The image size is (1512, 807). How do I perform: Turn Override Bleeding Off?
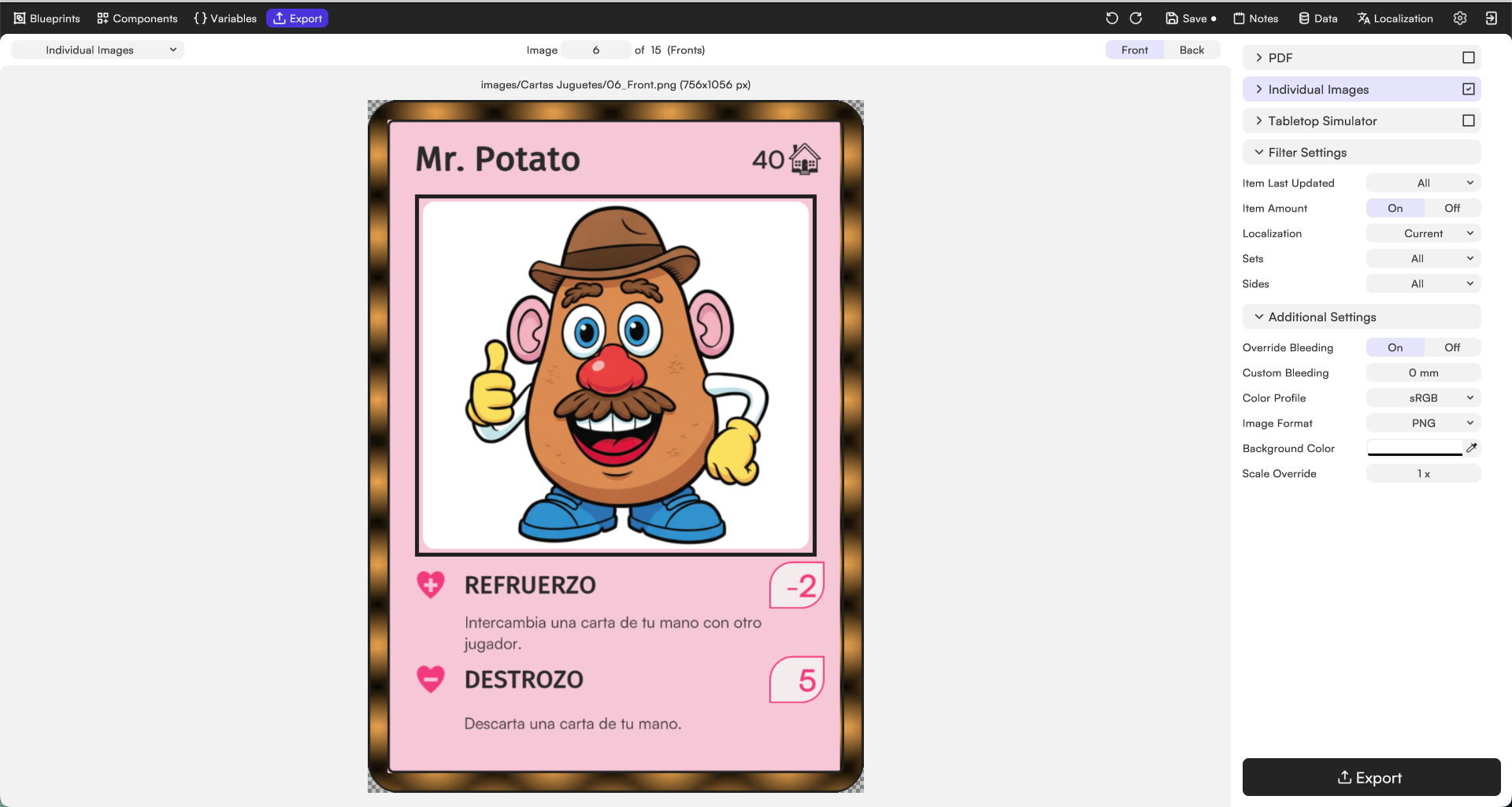[x=1452, y=347]
